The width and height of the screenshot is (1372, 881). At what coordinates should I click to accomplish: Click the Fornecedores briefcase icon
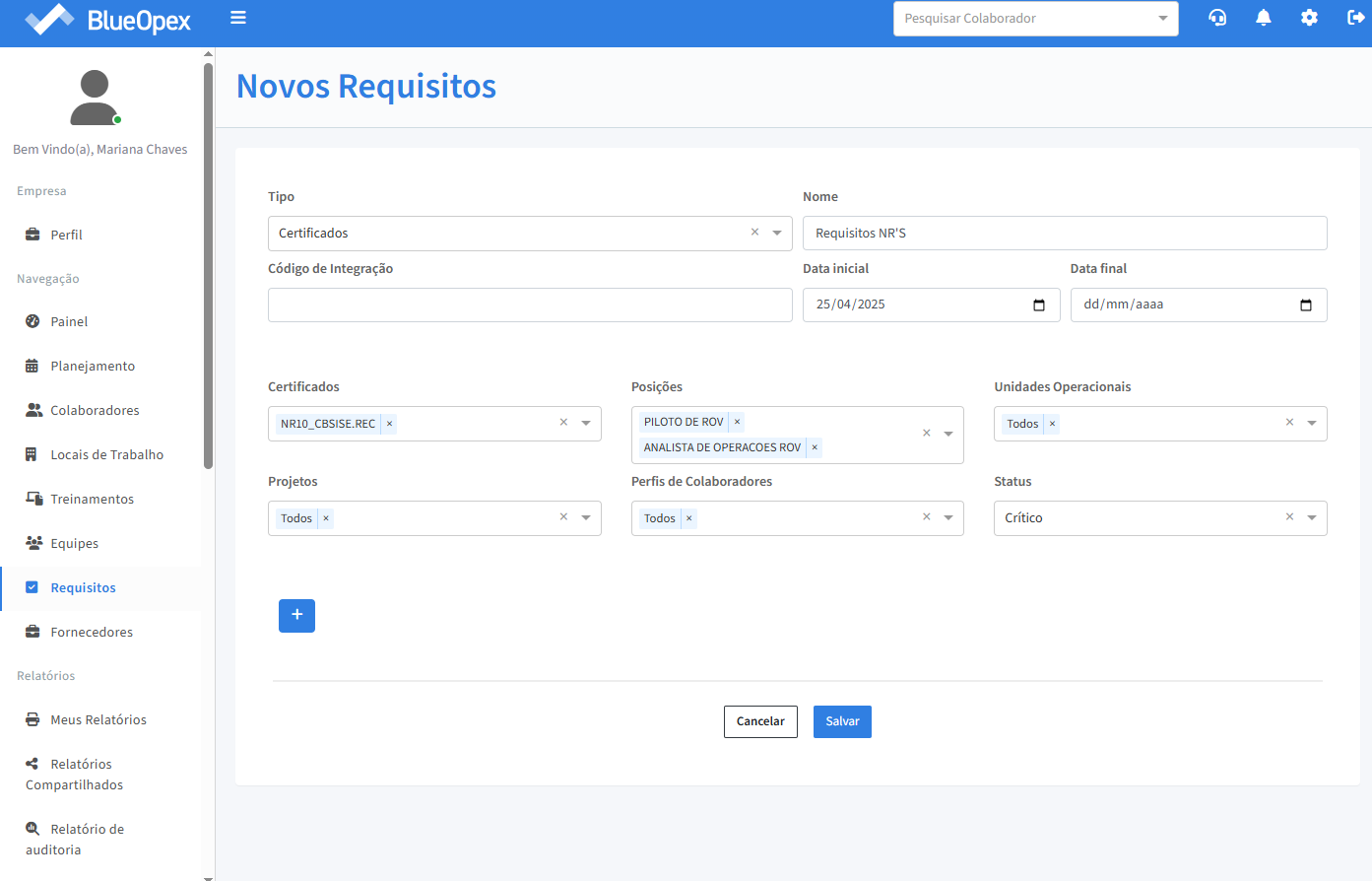(33, 632)
